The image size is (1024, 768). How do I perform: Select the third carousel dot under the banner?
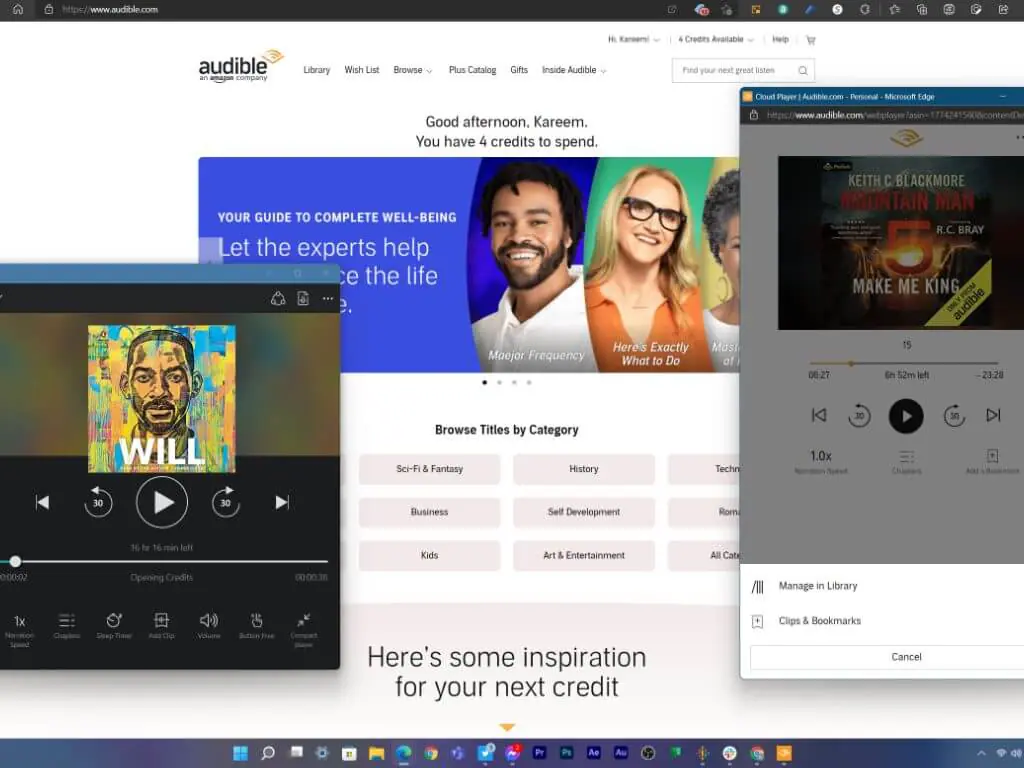click(x=515, y=383)
